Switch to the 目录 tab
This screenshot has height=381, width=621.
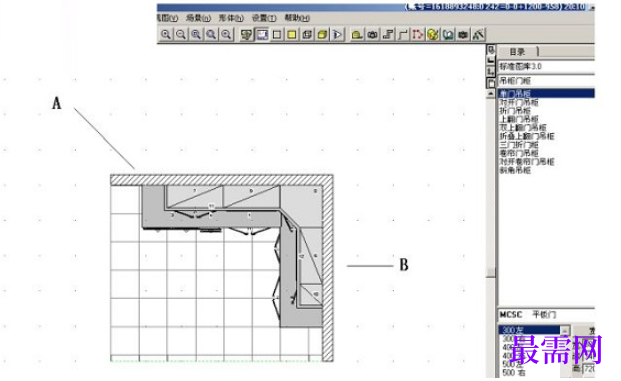point(518,51)
